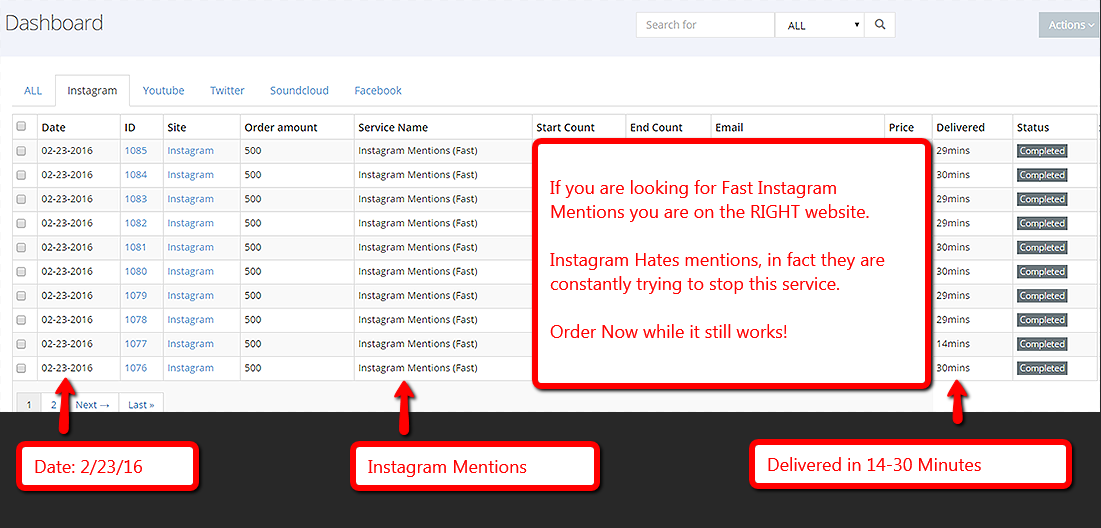
Task: Expand the Actions dropdown menu
Action: (1070, 25)
